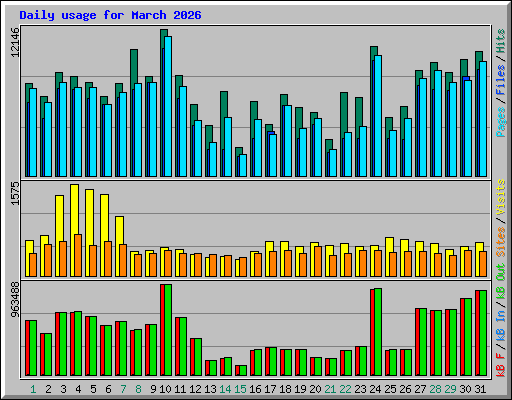Select weekend day 7 on the axis
Screen dimensions: 512x400
(x=123, y=389)
